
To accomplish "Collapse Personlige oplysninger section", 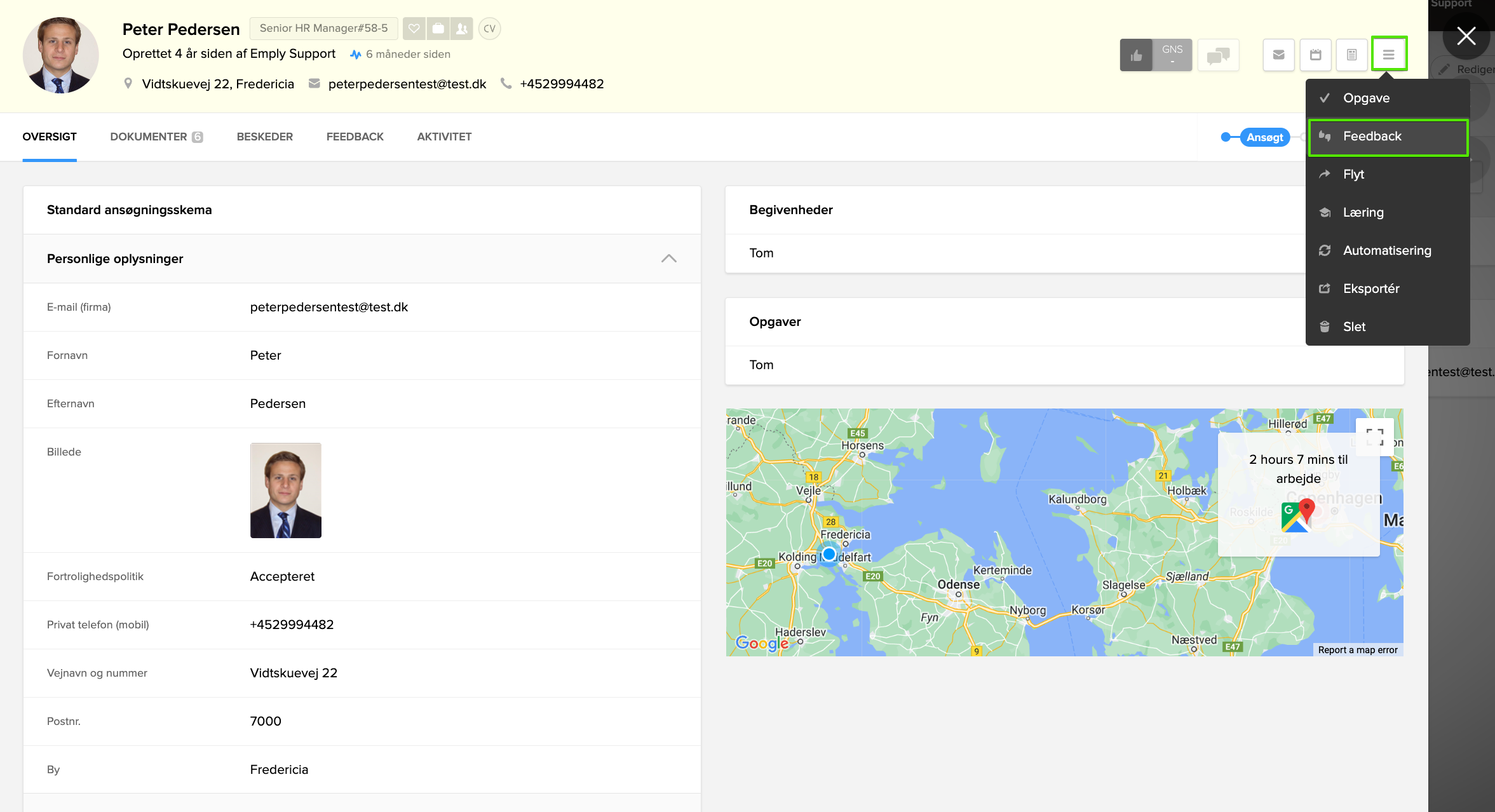I will (x=668, y=259).
